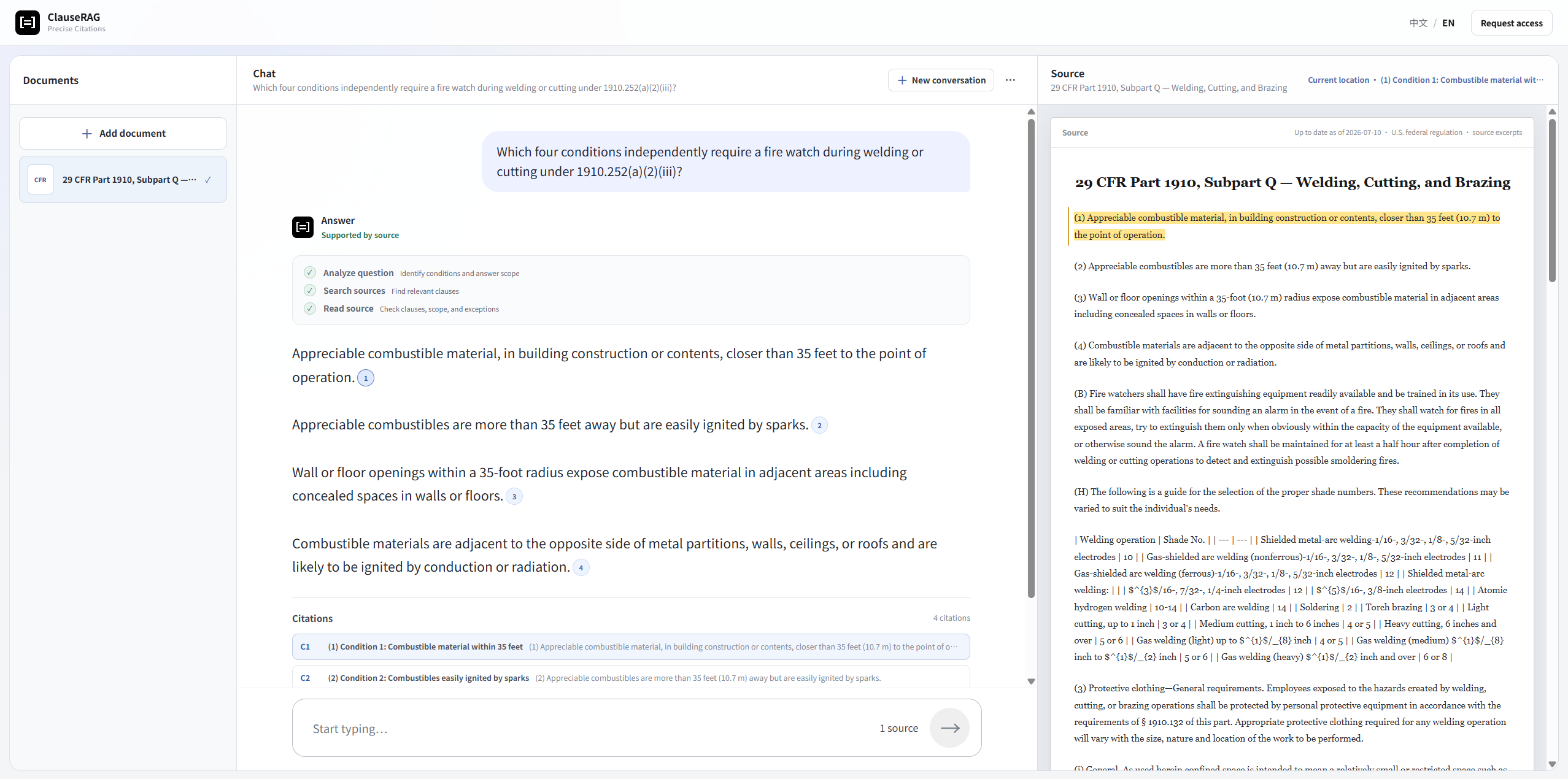Image resolution: width=1568 pixels, height=779 pixels.
Task: Click clause (3) Wall or floor openings in source
Action: tap(1286, 305)
